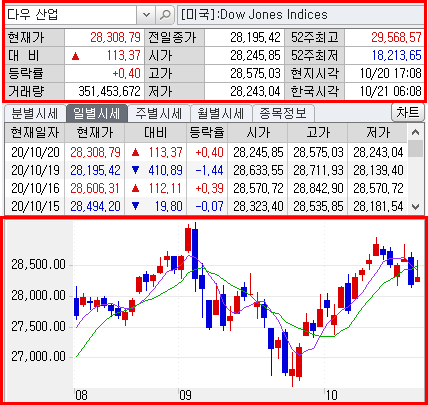The height and width of the screenshot is (405, 428).
Task: Switch to the 분별시세 tab
Action: tap(35, 114)
